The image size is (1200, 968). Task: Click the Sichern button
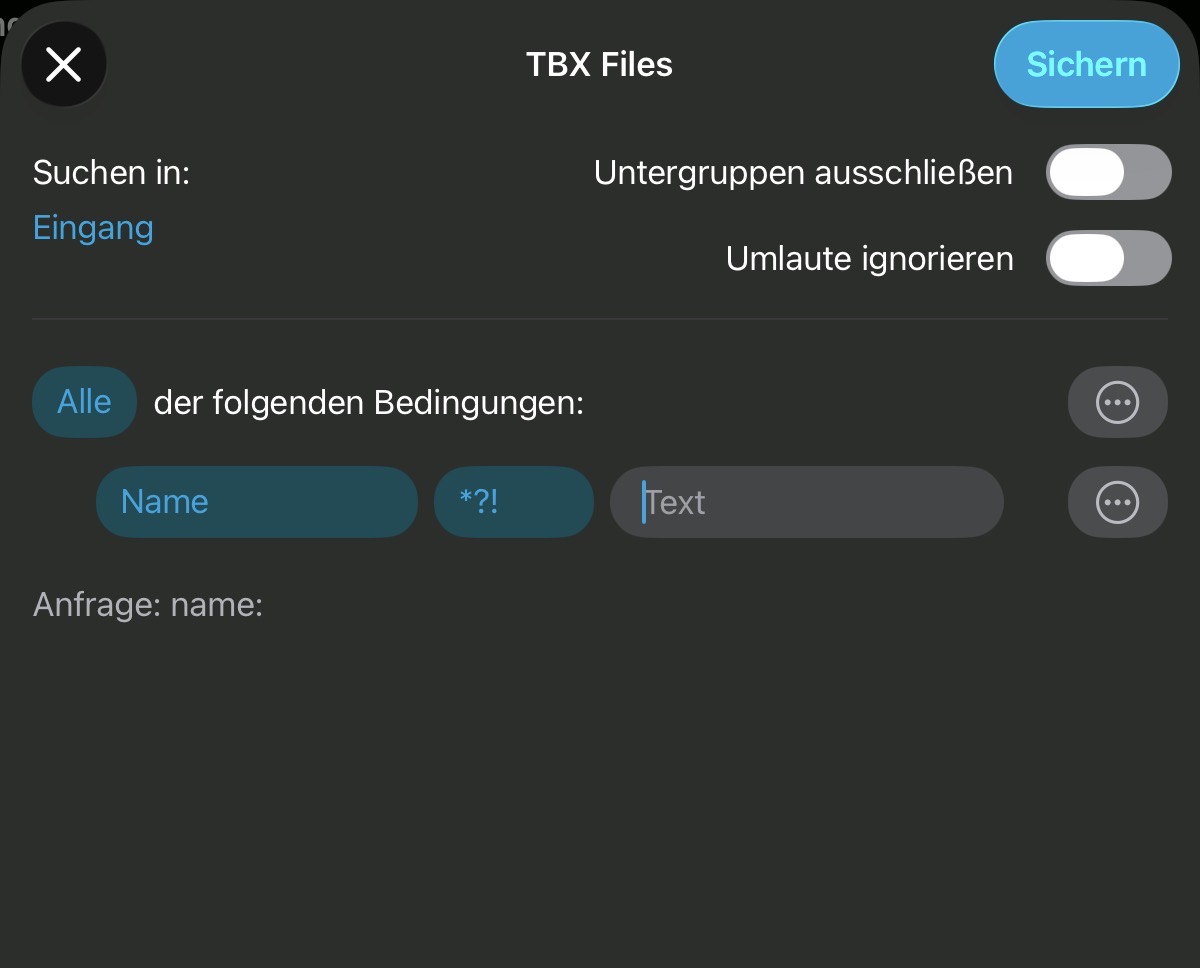click(1086, 65)
